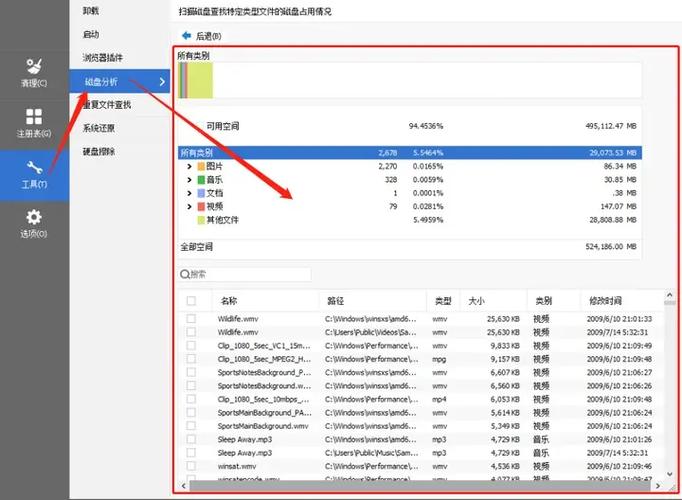This screenshot has height=500, width=682.
Task: Click the mpg type cell
Action: click(x=439, y=360)
